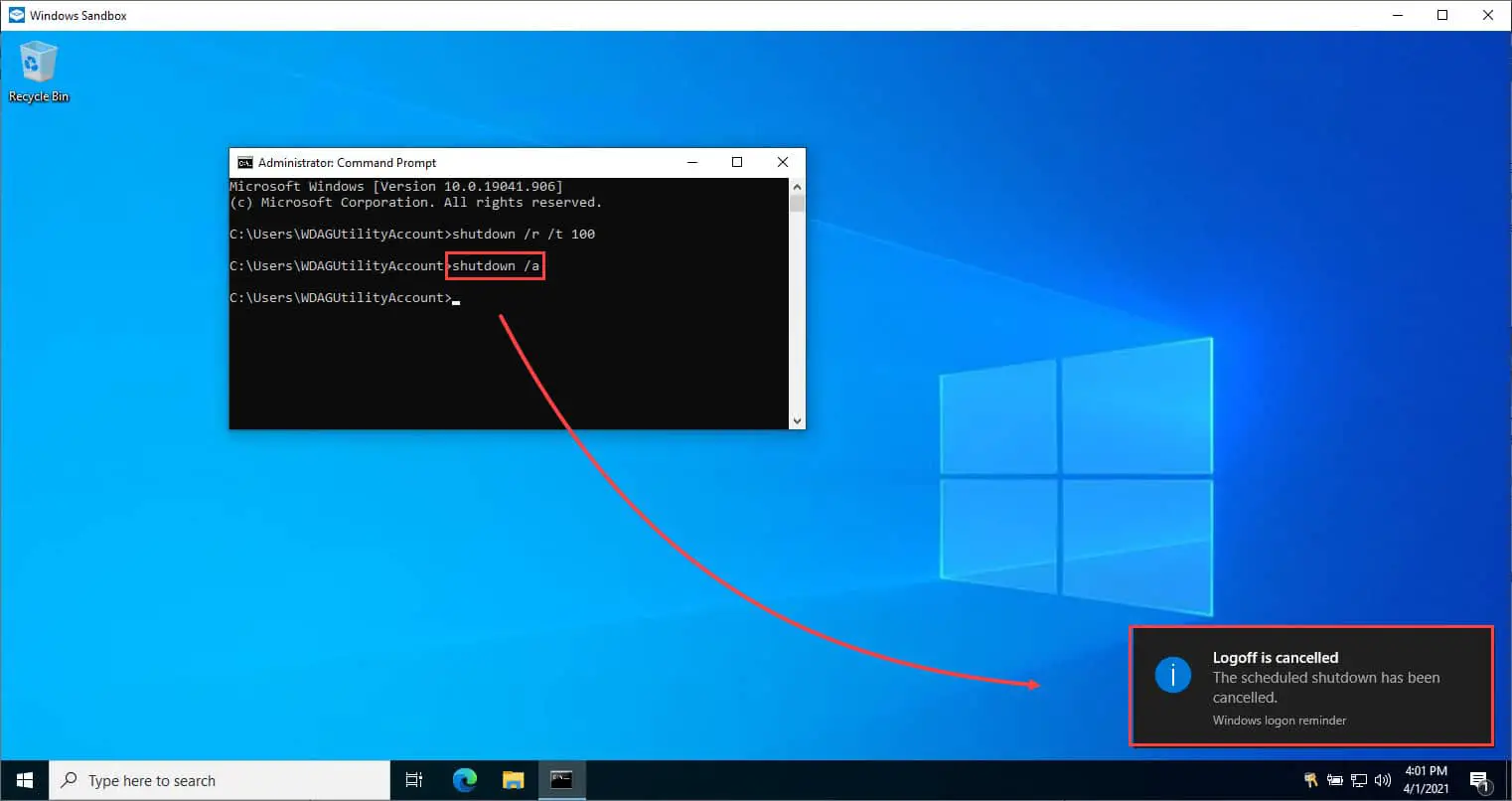
Task: Minimize the Windows Sandbox window
Action: (x=1397, y=15)
